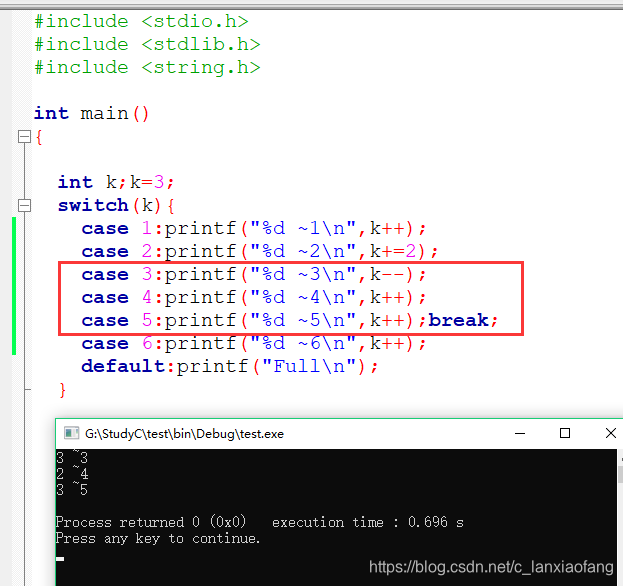This screenshot has width=623, height=586.
Task: Click the '#include <stdio.h>' line
Action: pos(141,21)
